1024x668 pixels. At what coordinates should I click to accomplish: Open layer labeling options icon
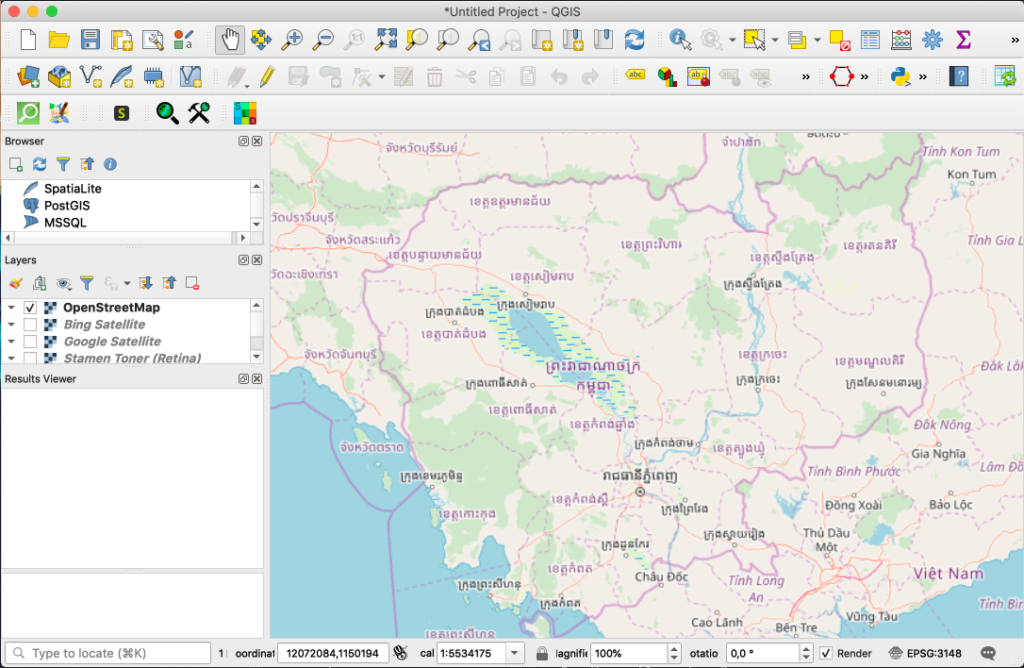635,75
